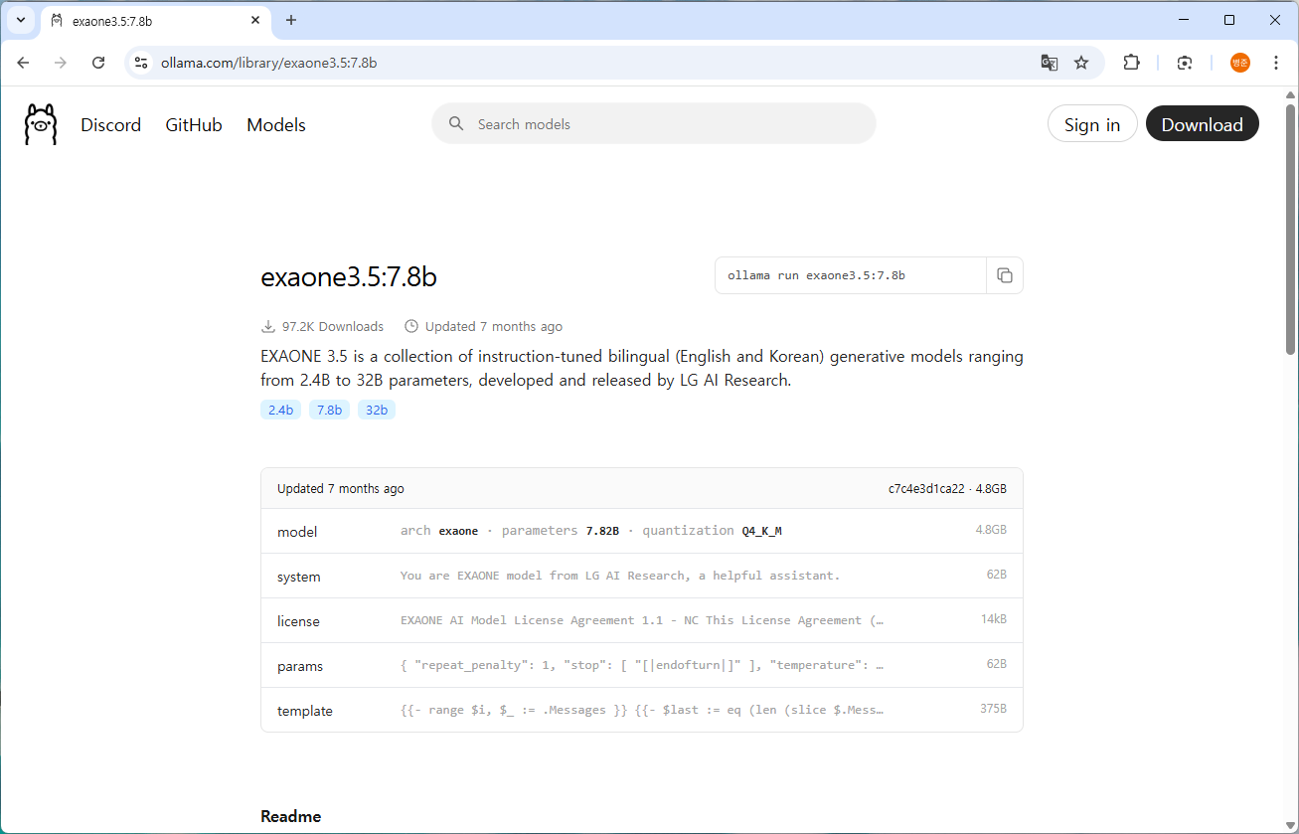
Task: Select the 32b model tag
Action: [x=377, y=410]
